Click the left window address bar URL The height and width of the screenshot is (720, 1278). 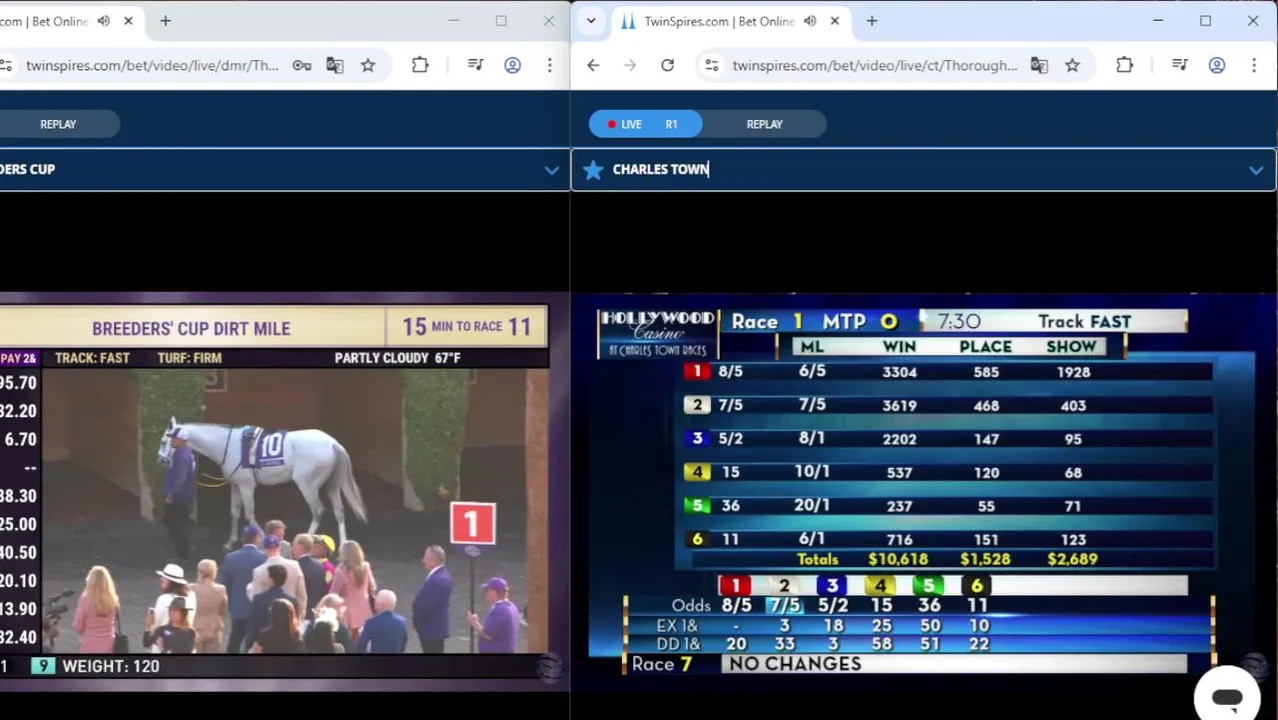tap(152, 65)
